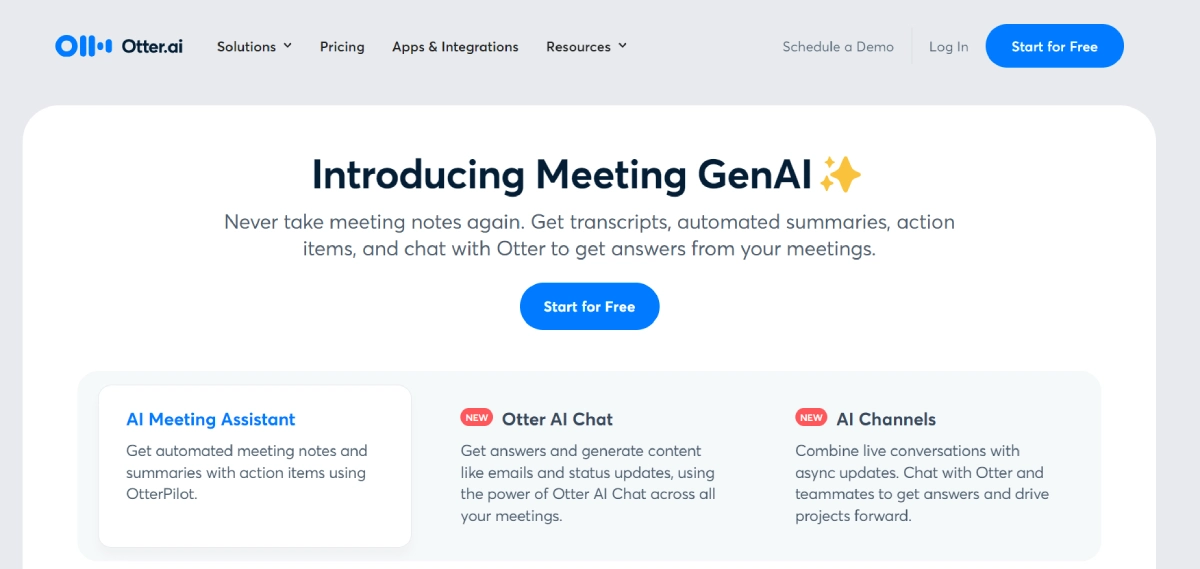Click the Schedule a Demo link
The height and width of the screenshot is (569, 1200).
click(838, 46)
